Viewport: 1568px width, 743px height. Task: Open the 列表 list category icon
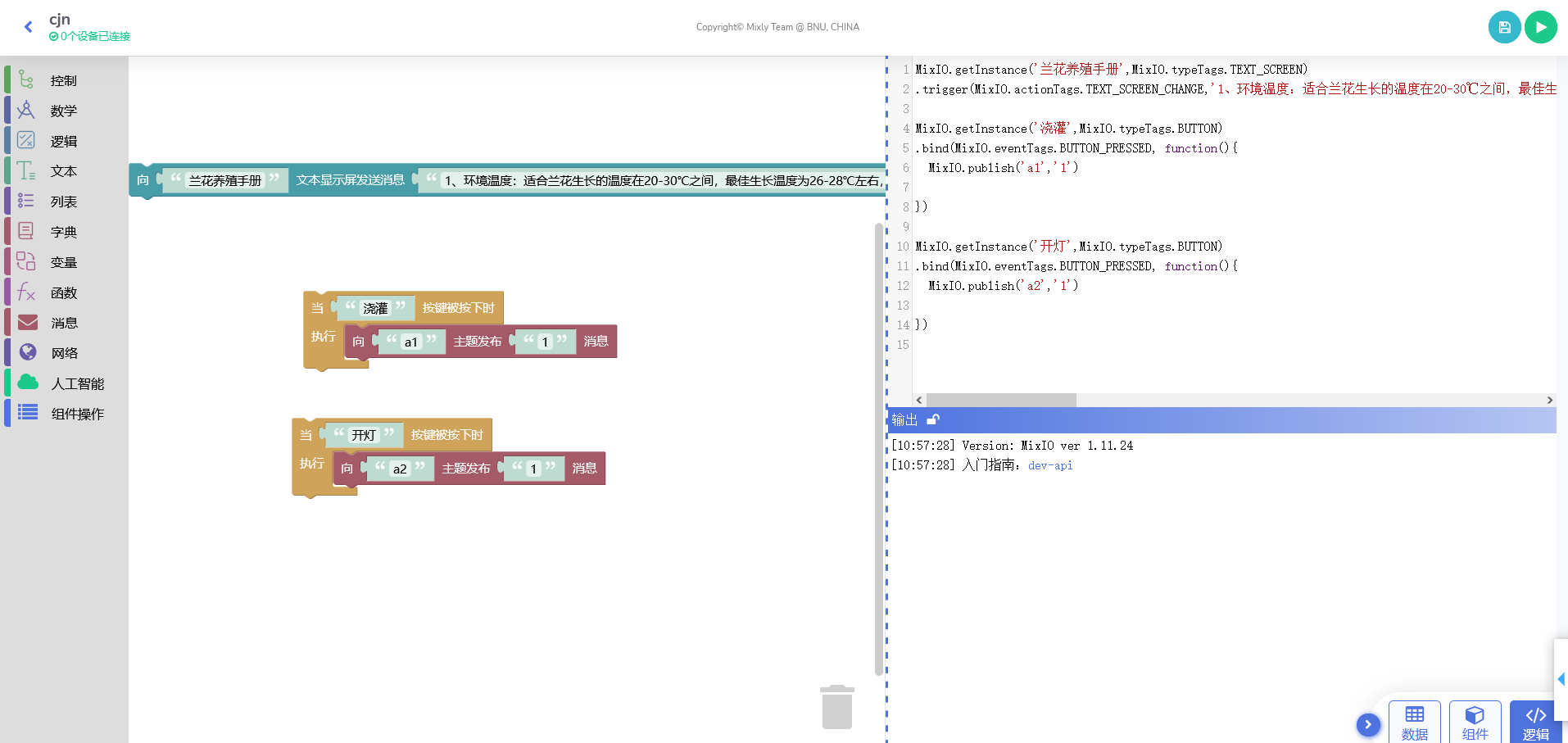coord(26,202)
